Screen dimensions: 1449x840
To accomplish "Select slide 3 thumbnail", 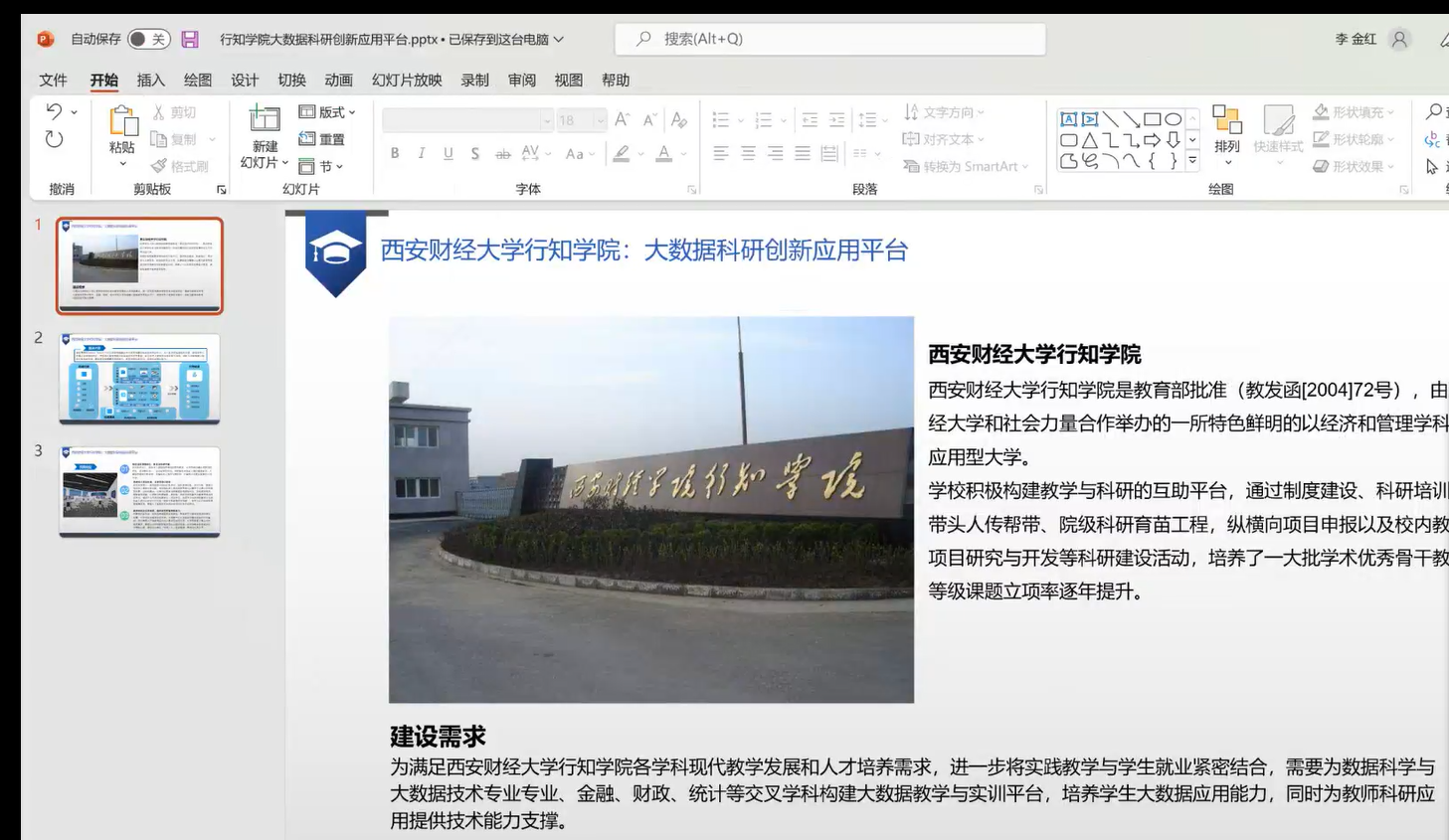I will tap(139, 492).
